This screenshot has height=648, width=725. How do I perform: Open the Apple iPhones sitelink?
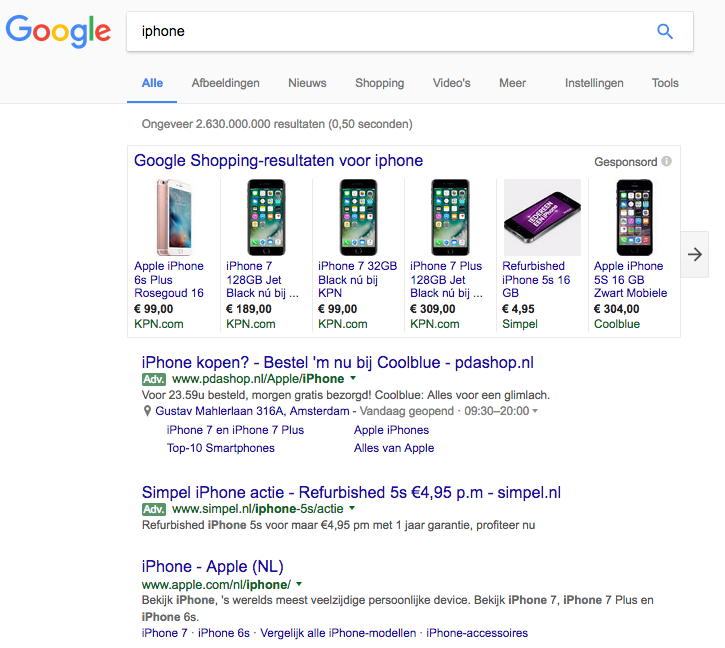point(391,430)
